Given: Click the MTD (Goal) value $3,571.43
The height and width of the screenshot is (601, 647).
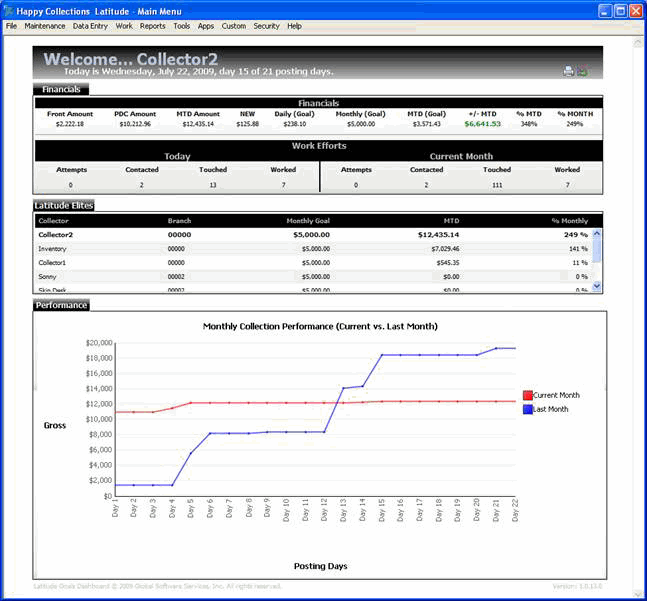Looking at the screenshot, I should [427, 124].
